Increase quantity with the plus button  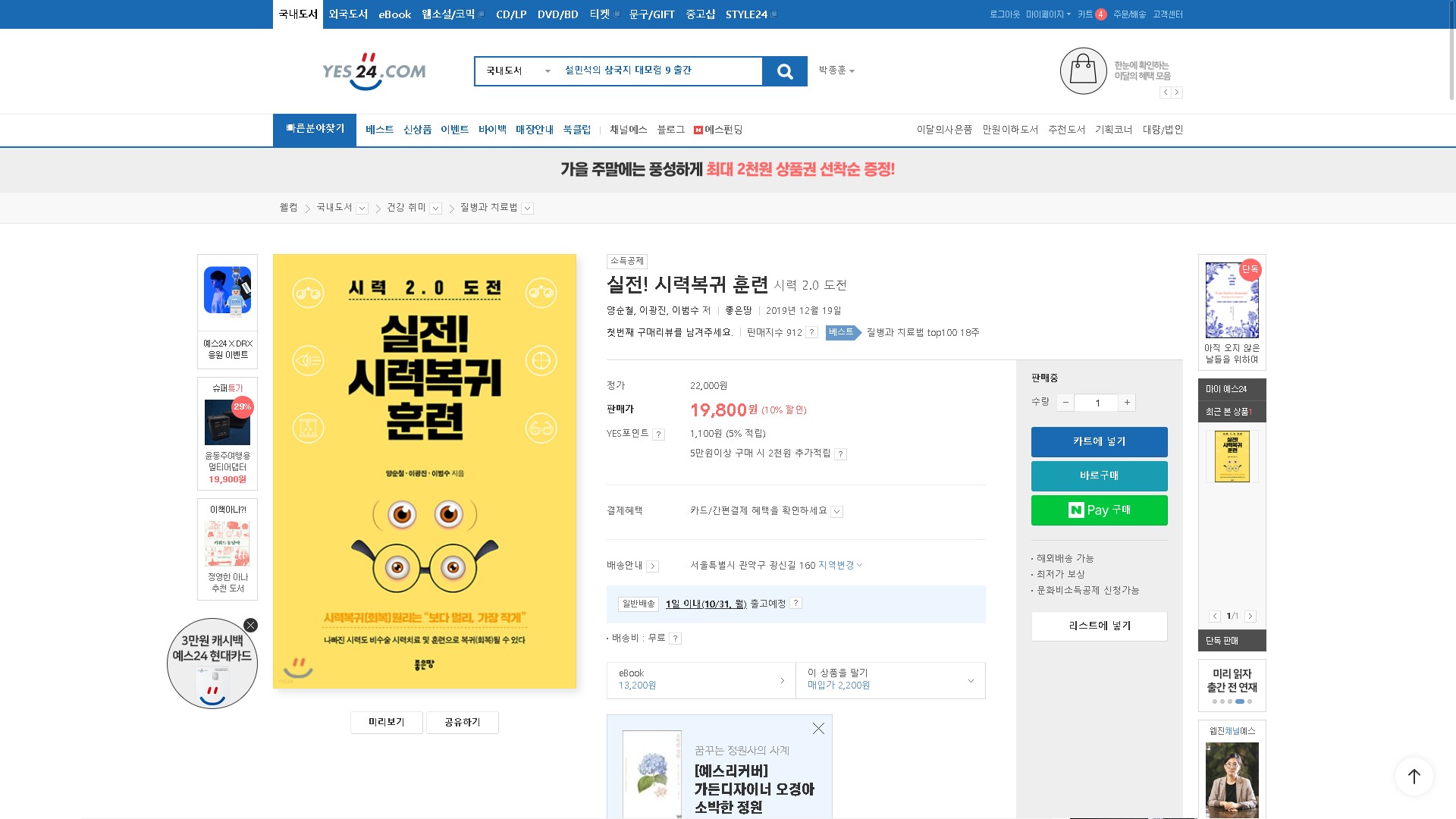pyautogui.click(x=1127, y=403)
